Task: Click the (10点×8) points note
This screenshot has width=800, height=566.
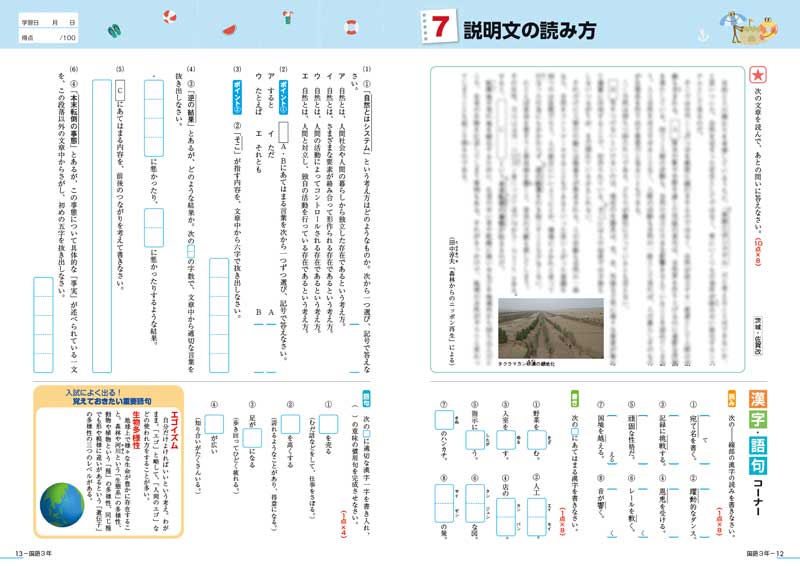Action: click(x=758, y=252)
